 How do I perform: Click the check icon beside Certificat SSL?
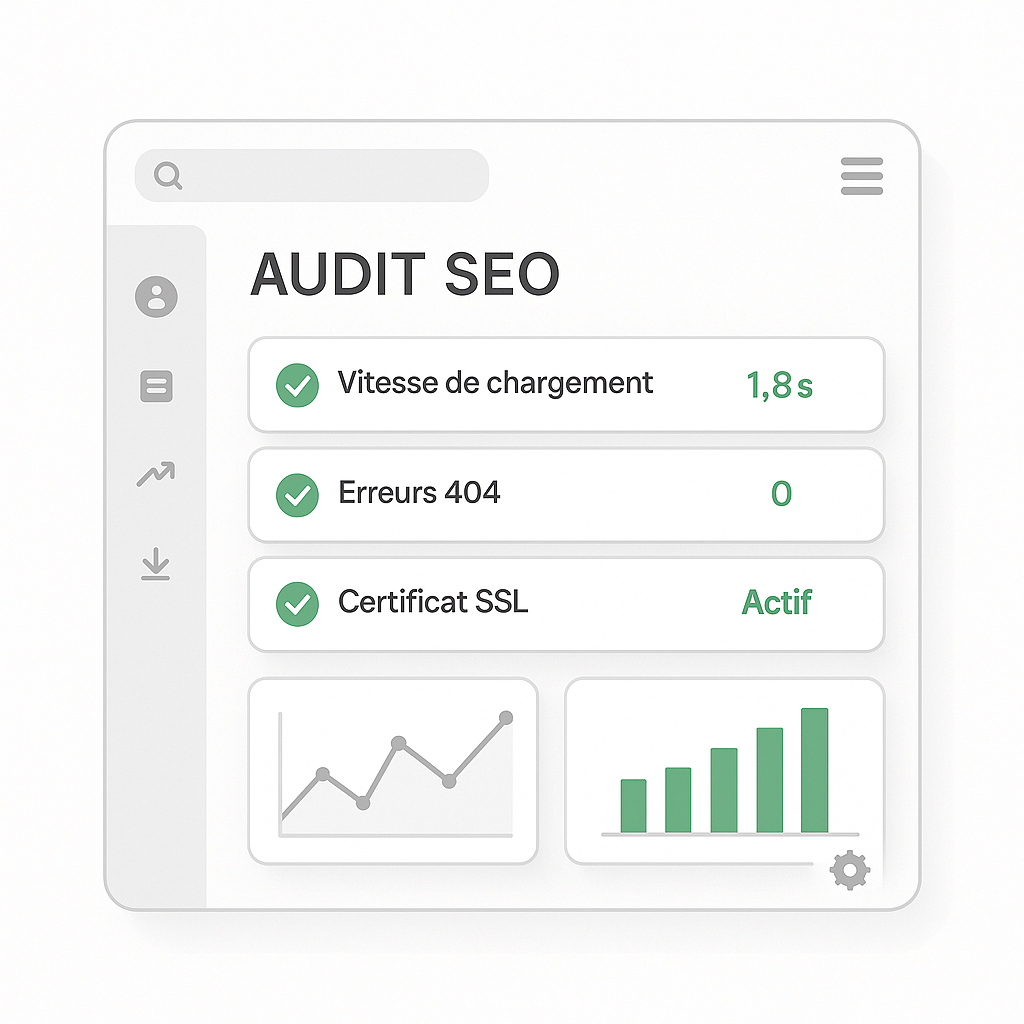(x=297, y=604)
